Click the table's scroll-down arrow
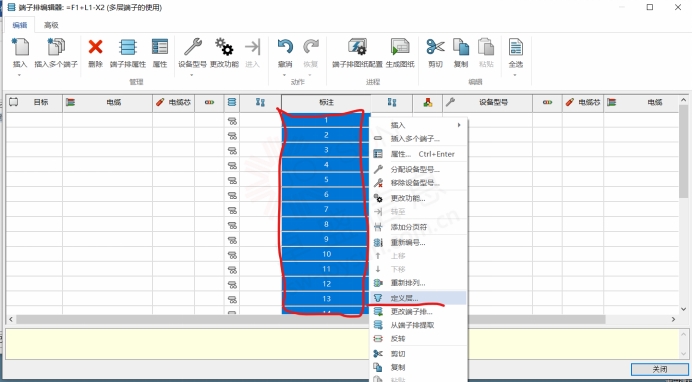 pos(684,309)
